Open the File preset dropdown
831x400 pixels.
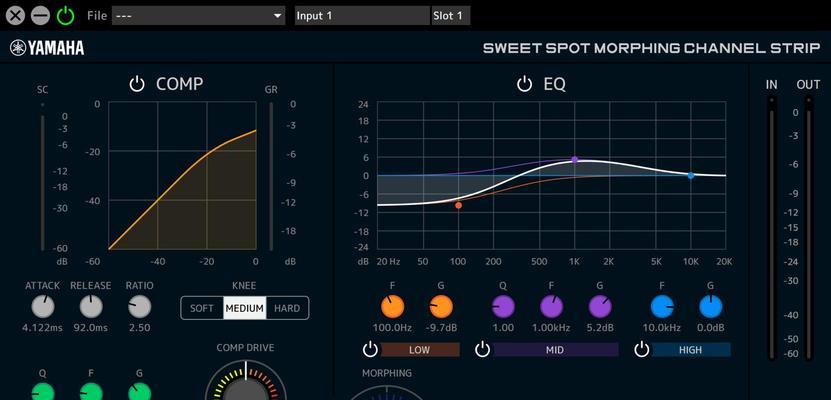[x=199, y=16]
